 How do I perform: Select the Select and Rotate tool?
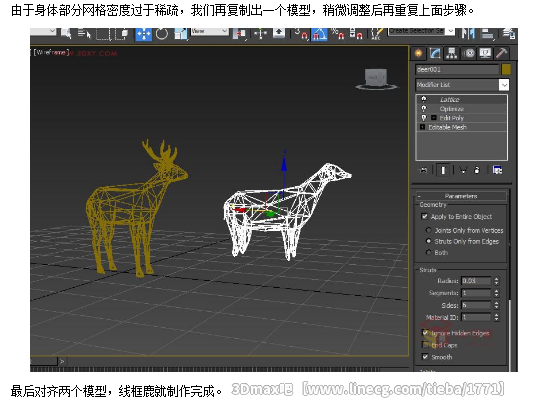(x=162, y=34)
